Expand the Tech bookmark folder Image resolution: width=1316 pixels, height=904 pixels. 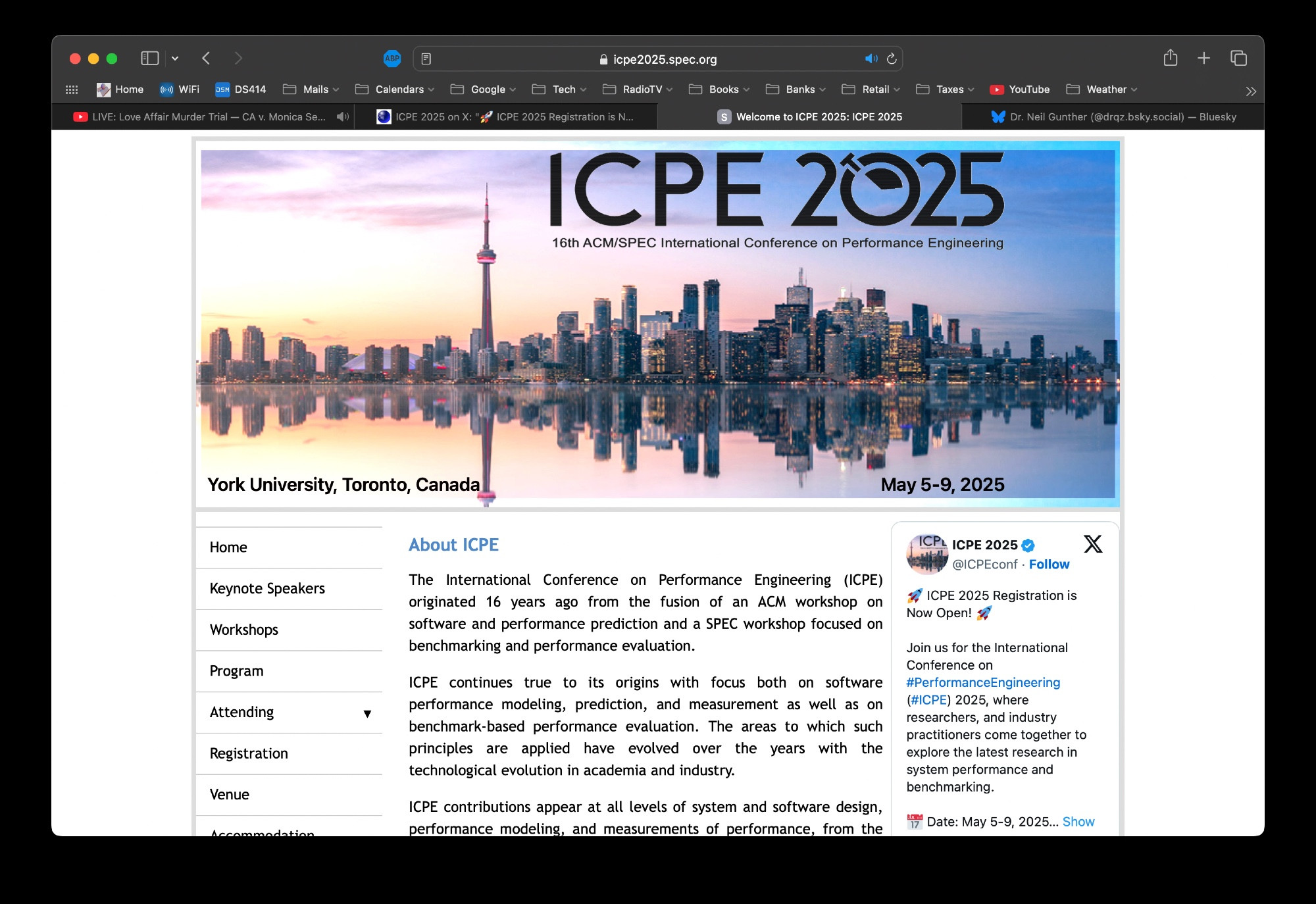559,89
